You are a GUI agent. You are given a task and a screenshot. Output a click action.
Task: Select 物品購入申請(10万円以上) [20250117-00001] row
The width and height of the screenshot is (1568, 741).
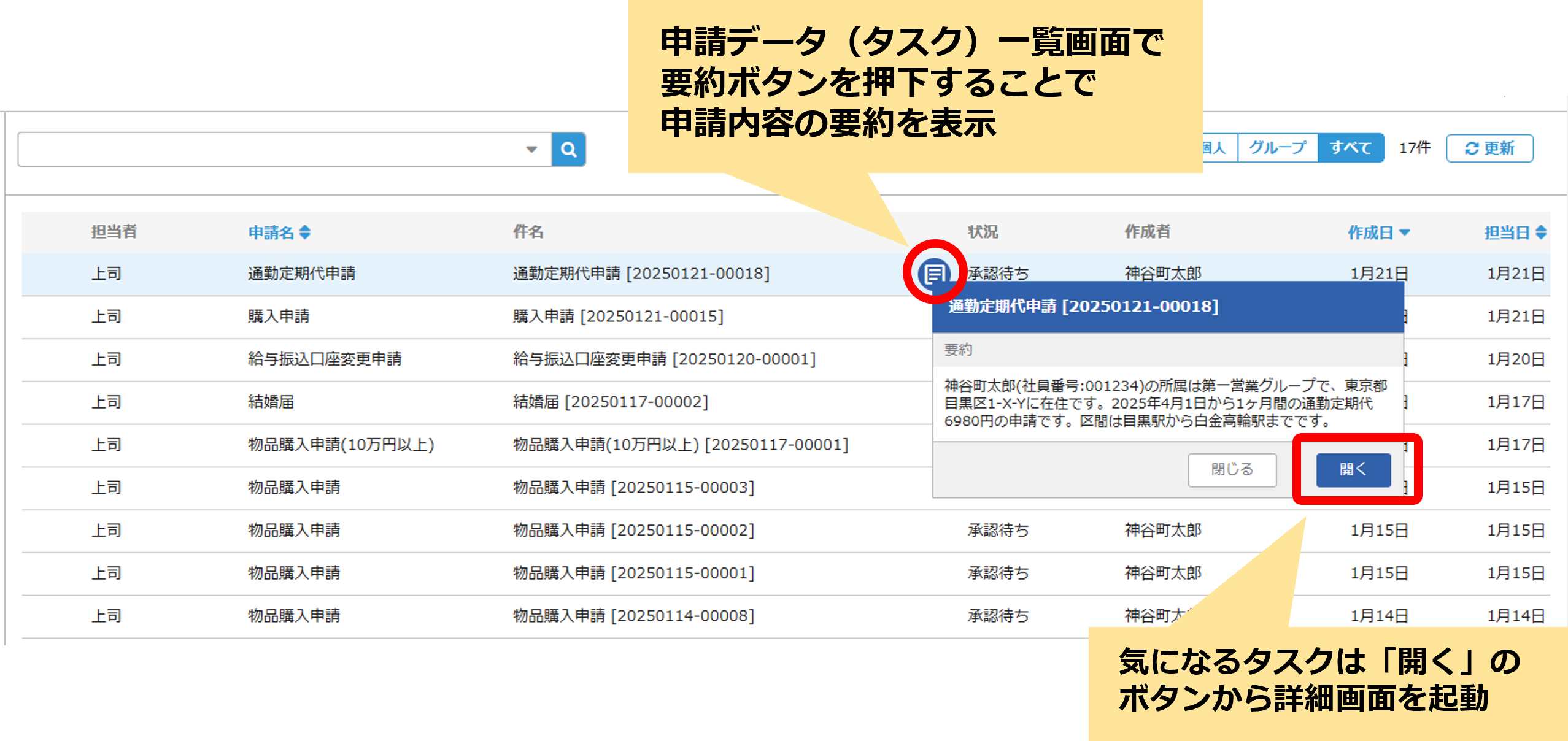point(786,445)
